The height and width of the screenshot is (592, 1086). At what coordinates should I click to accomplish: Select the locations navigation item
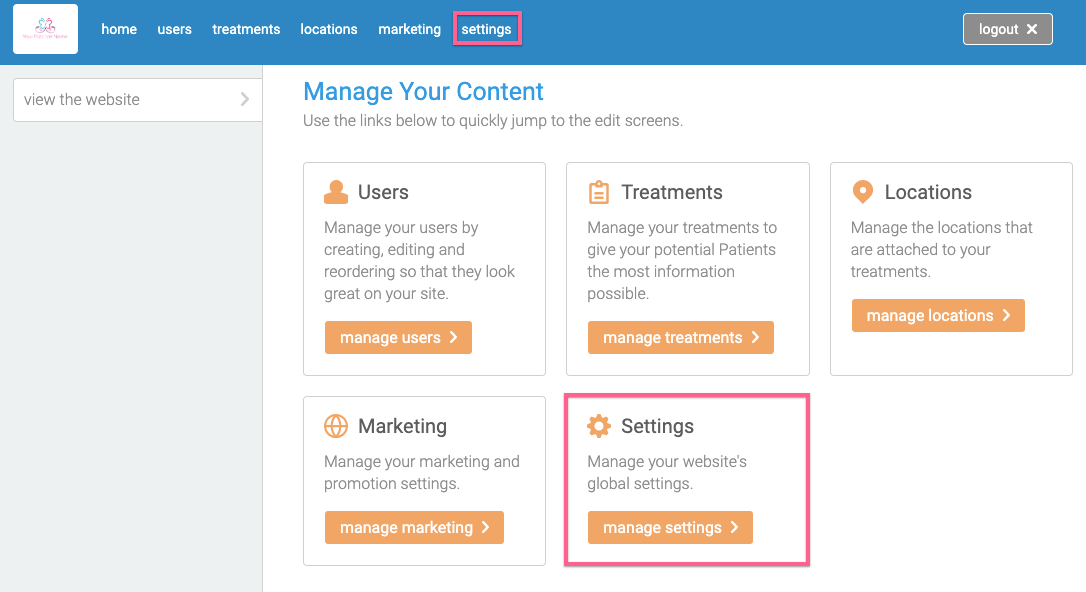tap(329, 29)
